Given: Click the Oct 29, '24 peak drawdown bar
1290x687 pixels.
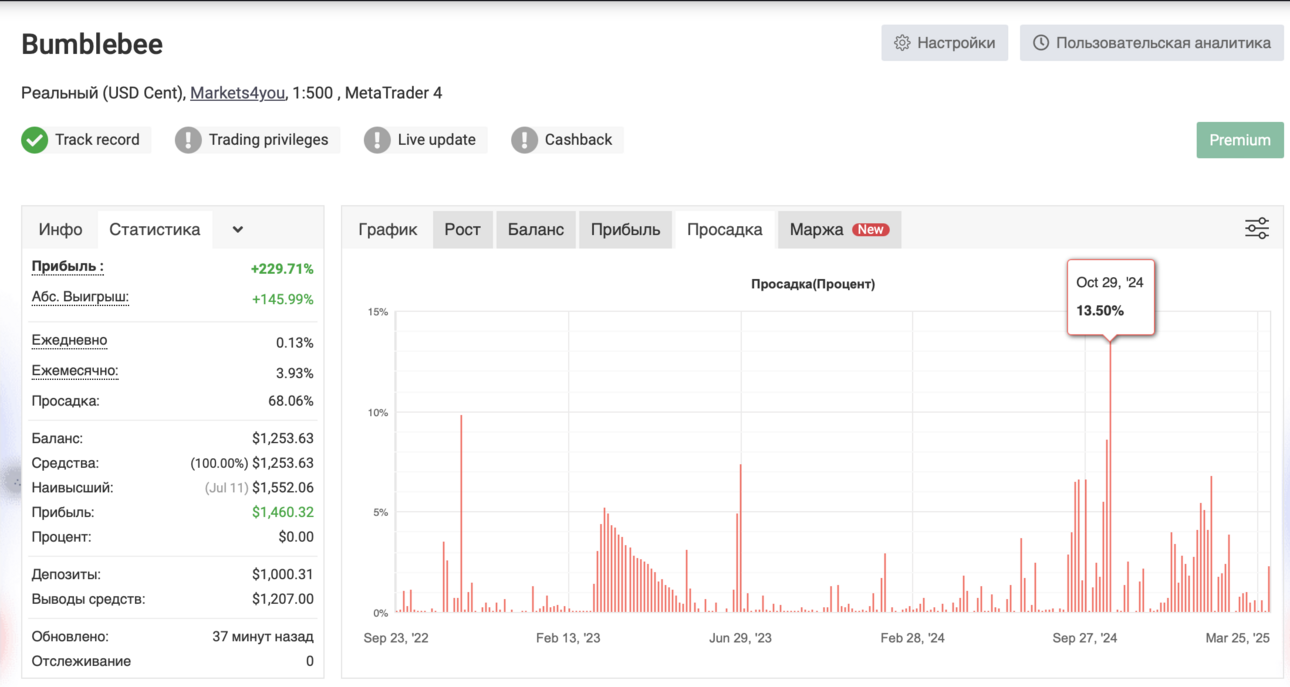Looking at the screenshot, I should coord(1110,477).
